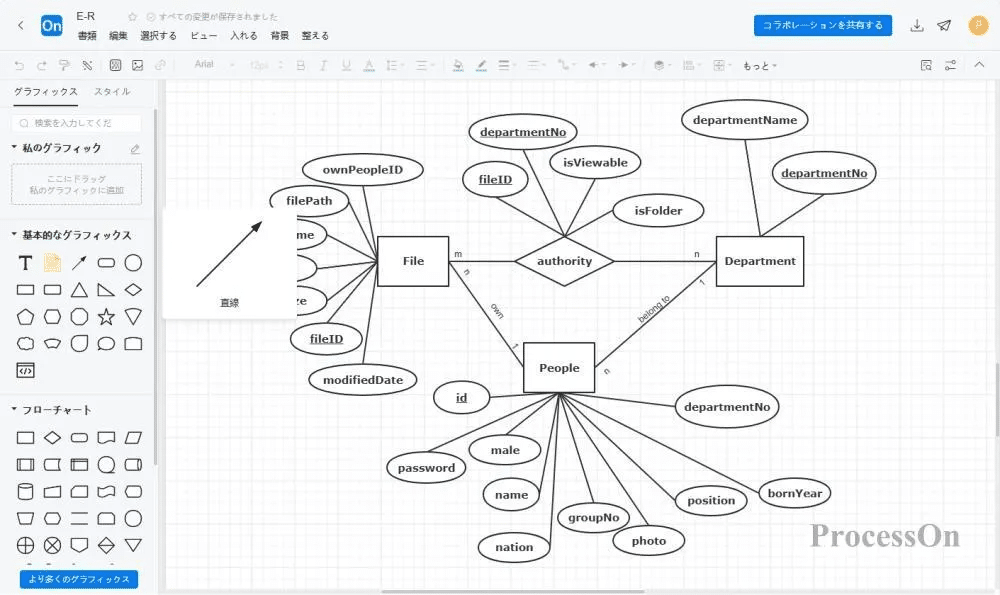Click the insert image icon

click(140, 64)
